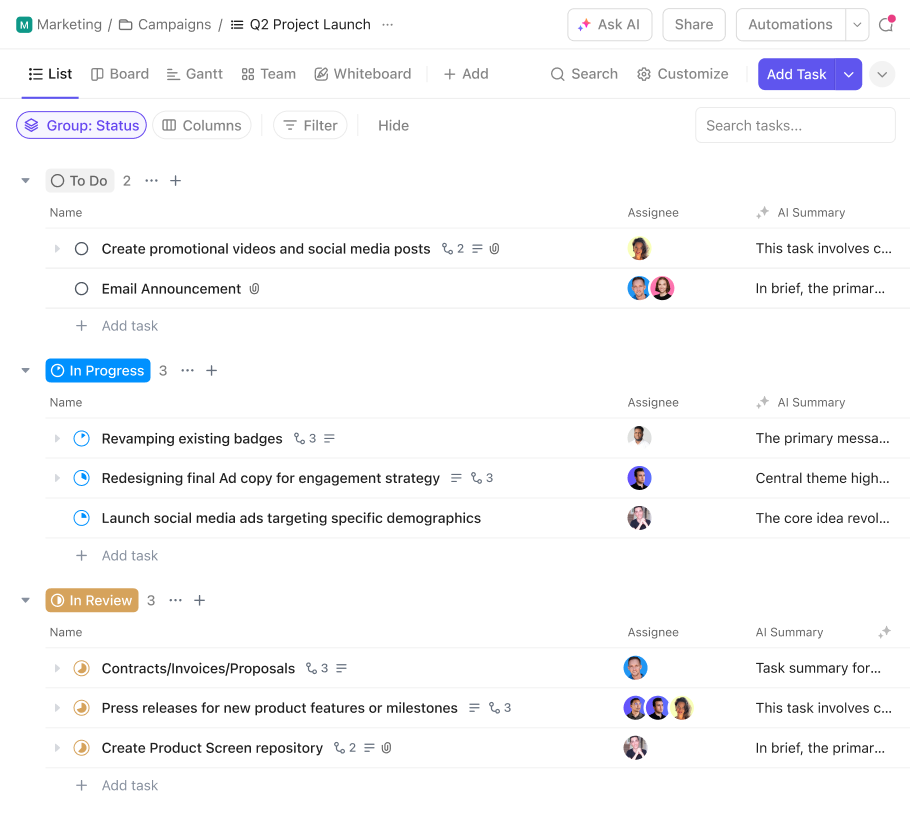Viewport: 910px width, 816px height.
Task: Toggle In Review status on Contracts/Invoices/Proposals
Action: point(81,668)
